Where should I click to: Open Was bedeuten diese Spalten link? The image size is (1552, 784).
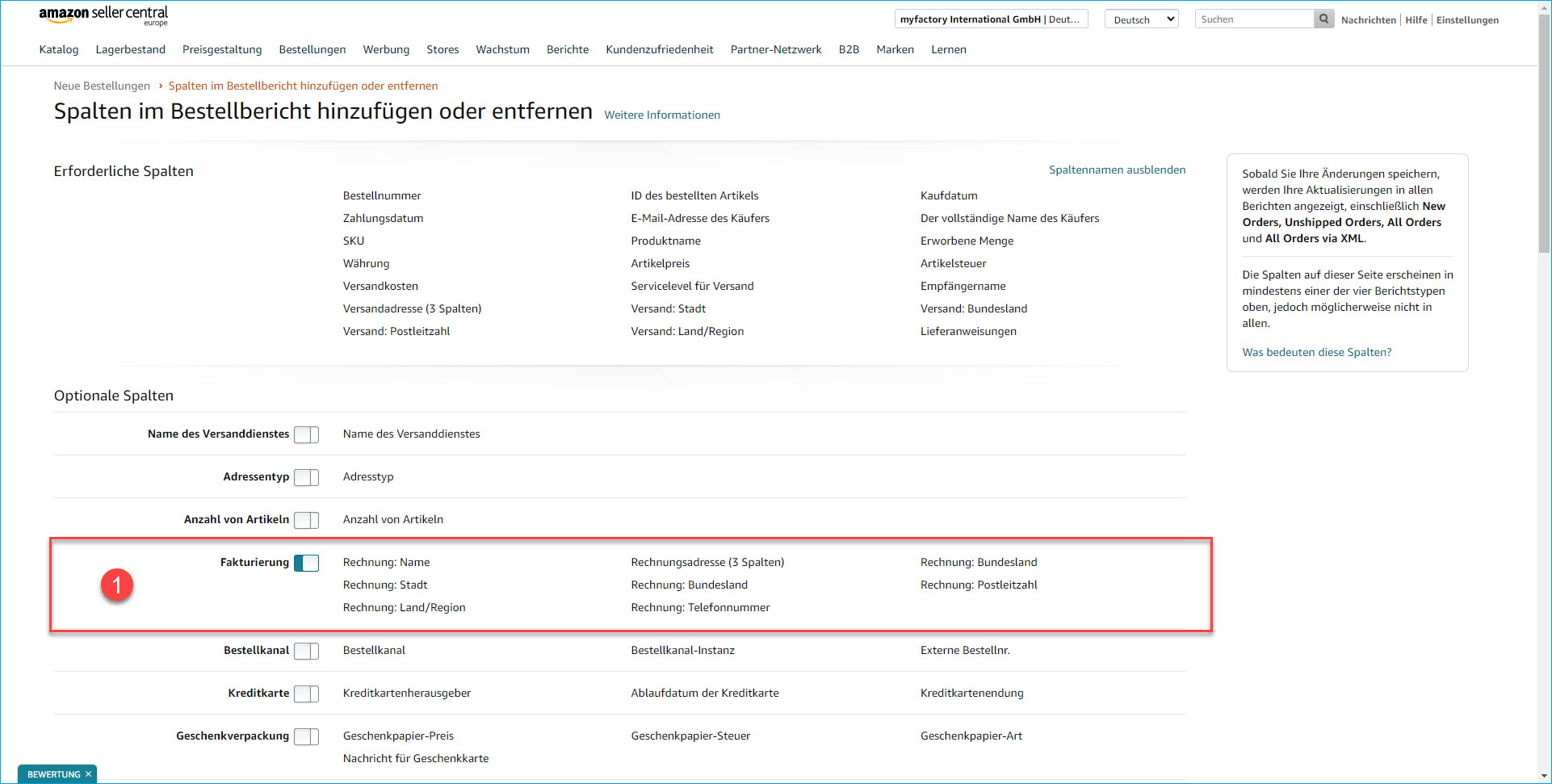click(1316, 352)
